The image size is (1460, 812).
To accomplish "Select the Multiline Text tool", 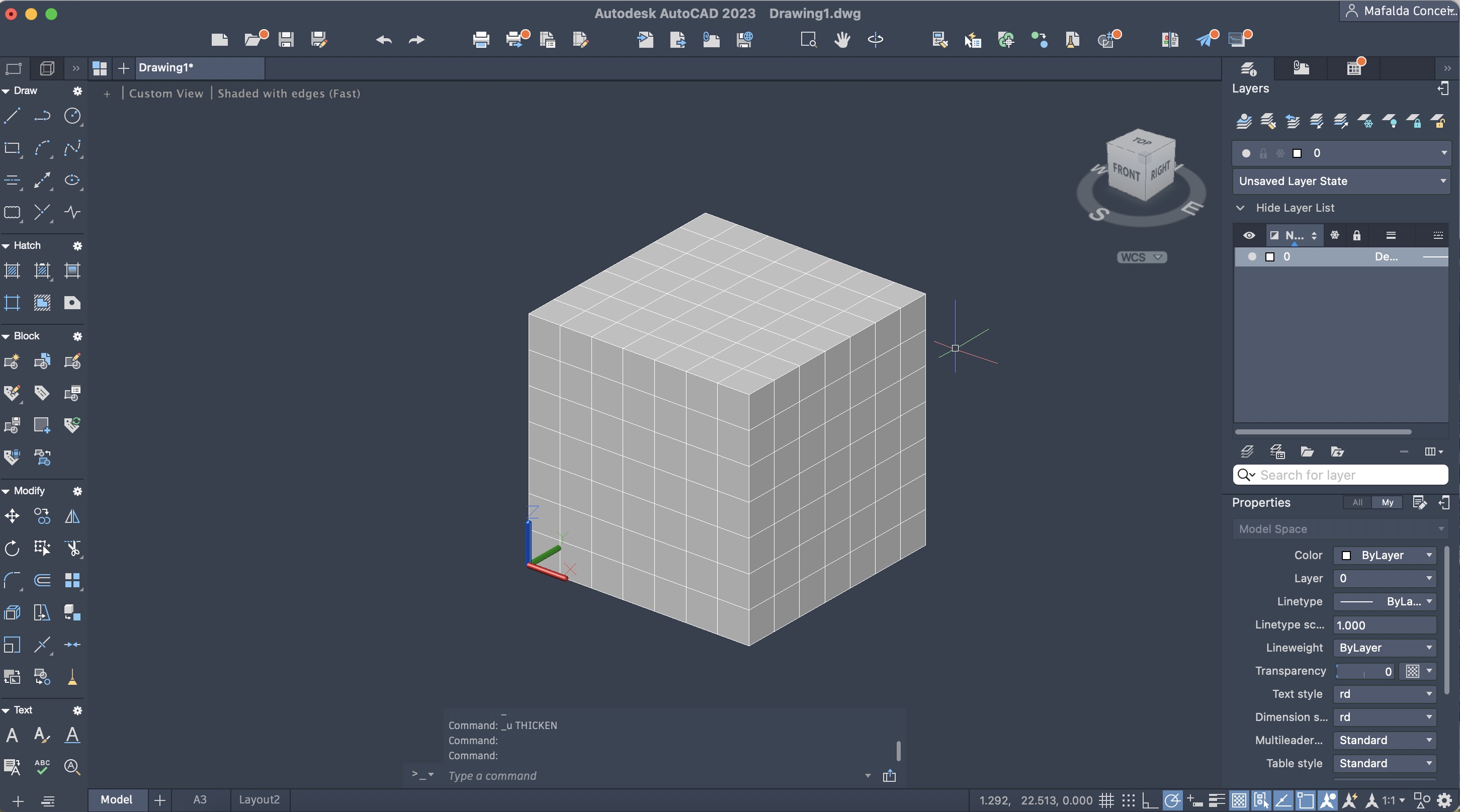I will click(x=12, y=736).
